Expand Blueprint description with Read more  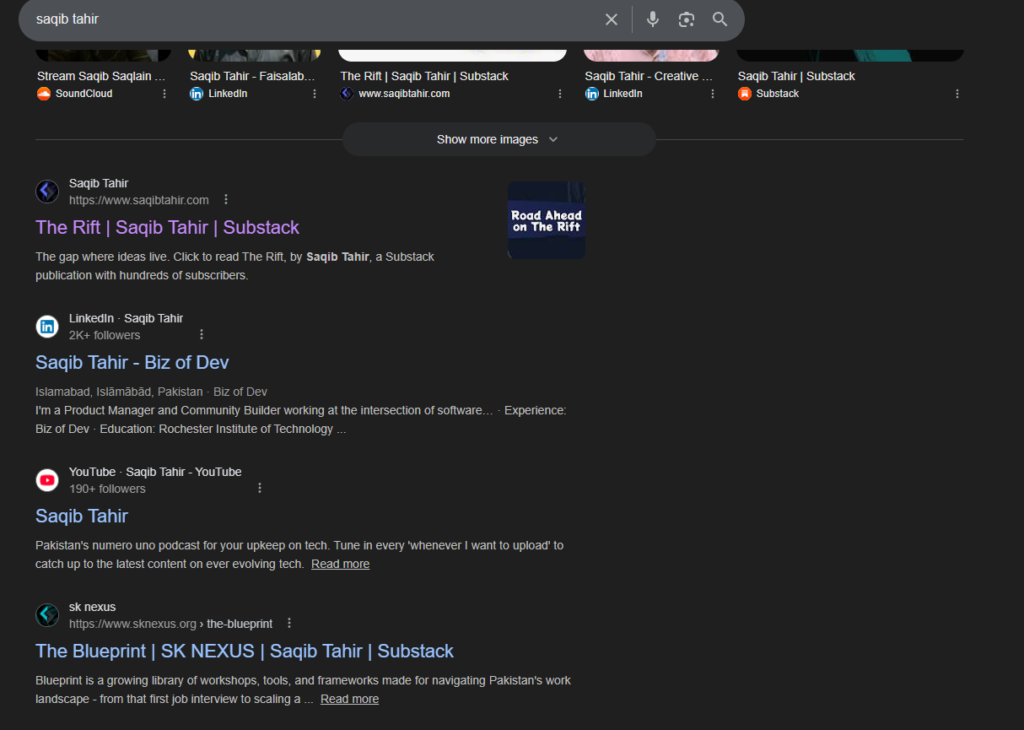click(349, 700)
